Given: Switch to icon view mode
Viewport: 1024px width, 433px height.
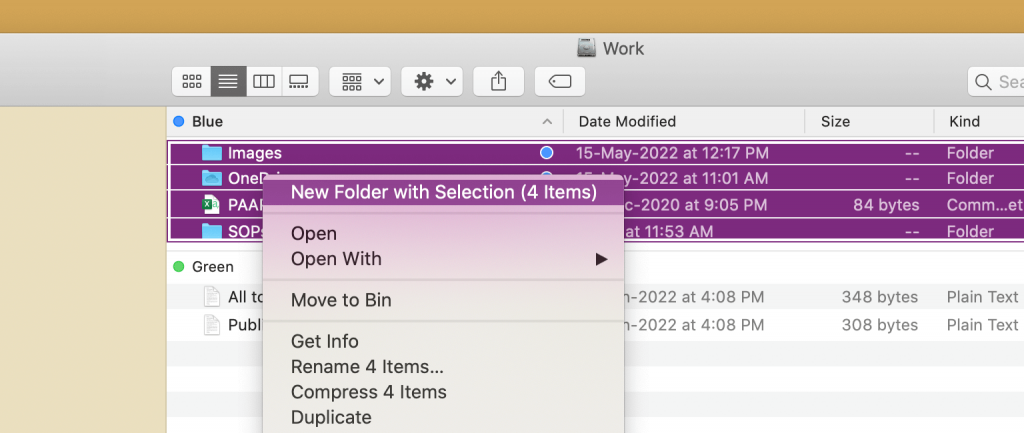Looking at the screenshot, I should tap(191, 82).
